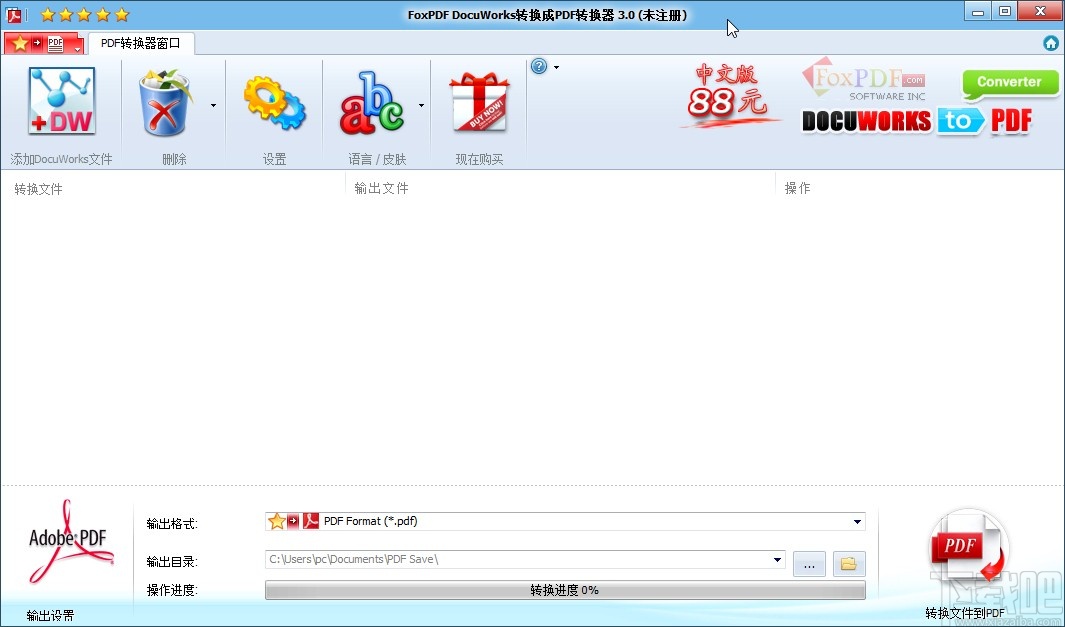Select the 添加DocuWorks文件 tool icon
Viewport: 1065px width, 627px height.
coord(60,100)
